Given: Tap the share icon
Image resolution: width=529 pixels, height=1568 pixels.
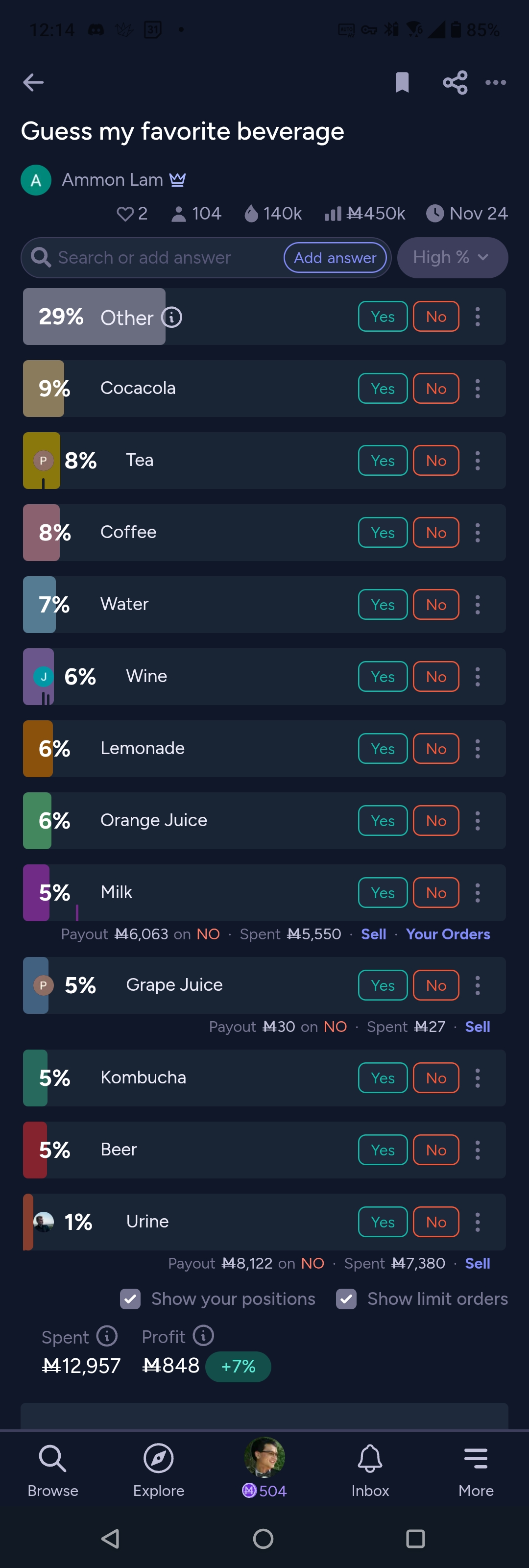Looking at the screenshot, I should coord(455,82).
